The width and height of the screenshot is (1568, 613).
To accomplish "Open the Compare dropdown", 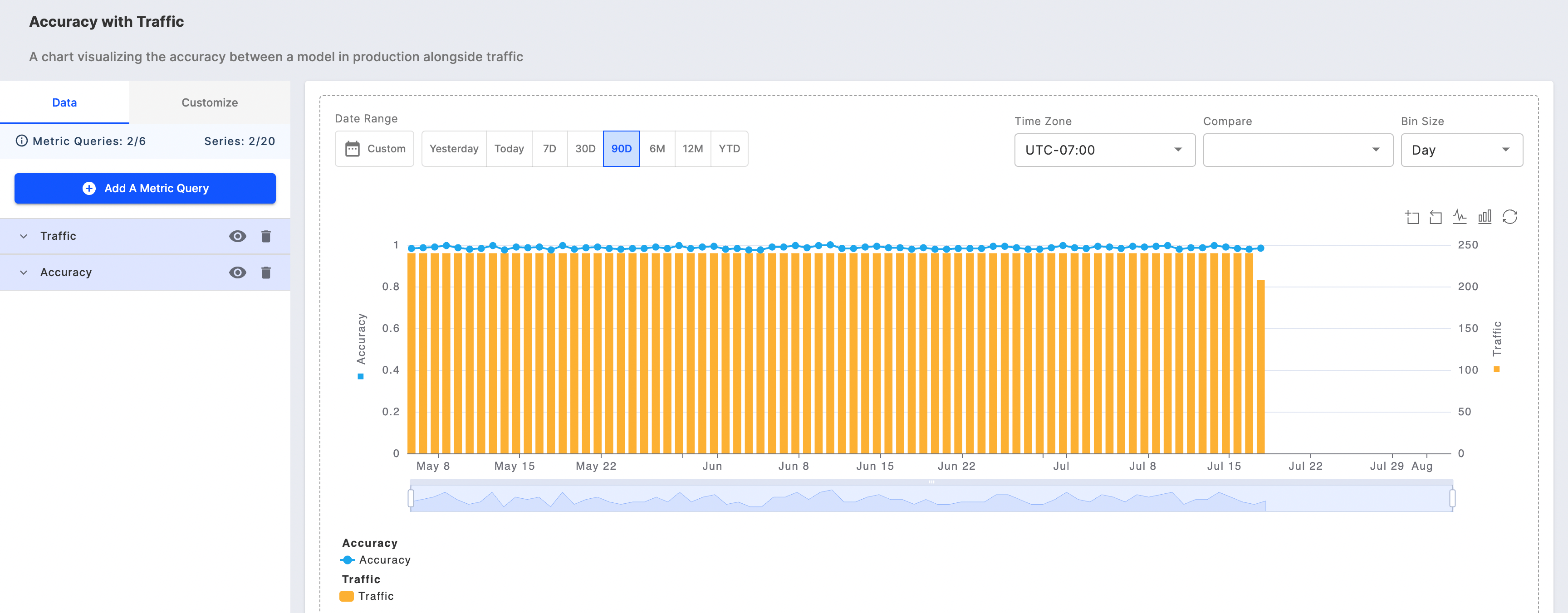I will 1298,150.
